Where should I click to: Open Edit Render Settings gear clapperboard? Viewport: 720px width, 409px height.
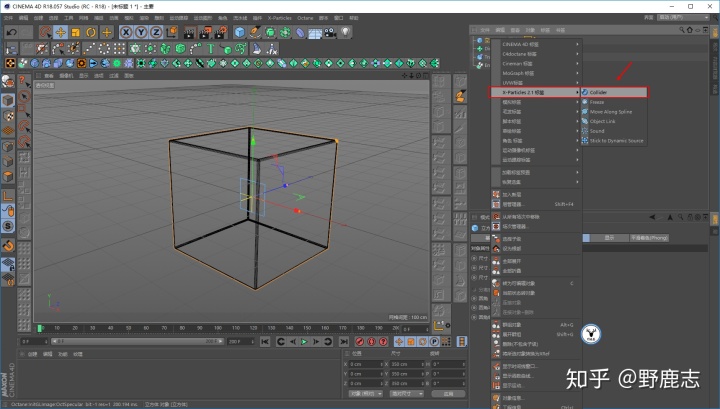pyautogui.click(x=221, y=32)
